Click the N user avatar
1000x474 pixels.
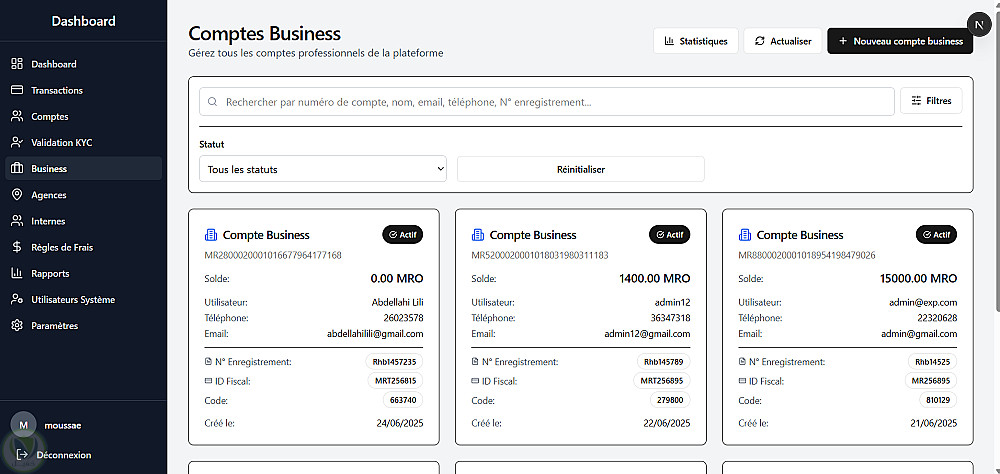978,25
